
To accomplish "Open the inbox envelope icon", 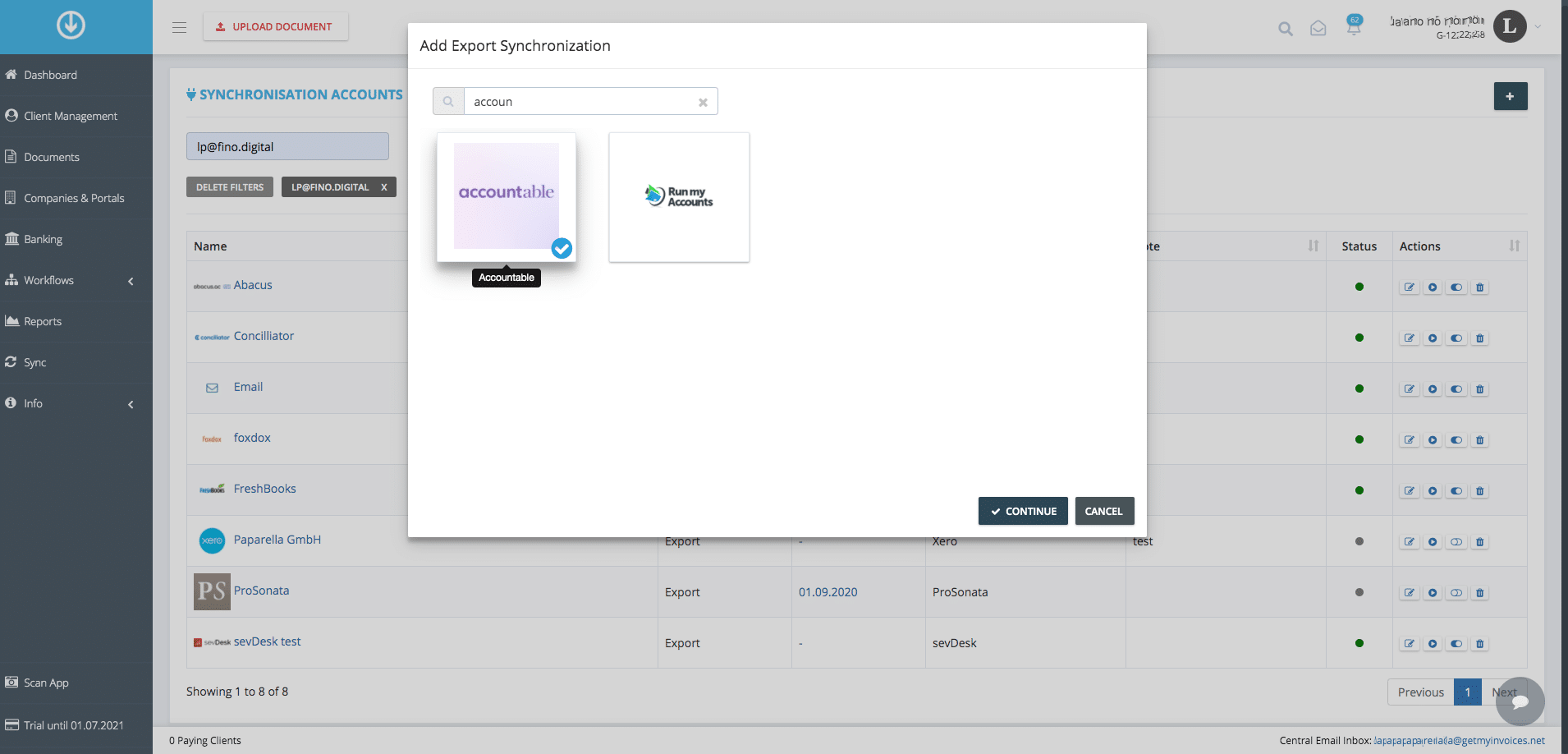I will click(1318, 29).
